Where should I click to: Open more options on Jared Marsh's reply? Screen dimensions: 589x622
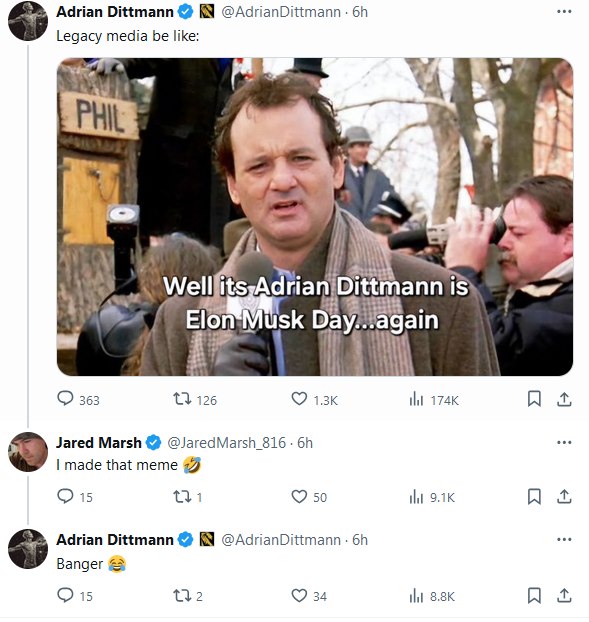564,442
